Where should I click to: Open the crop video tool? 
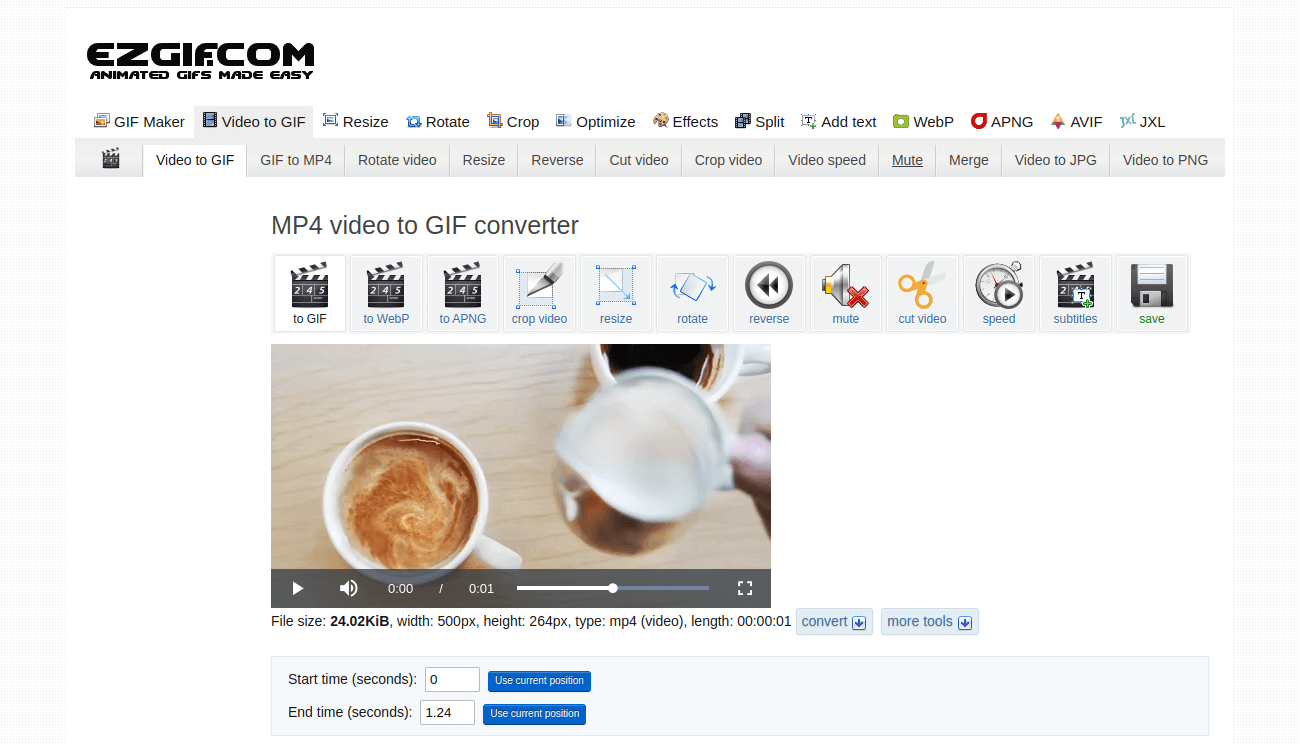[x=539, y=293]
